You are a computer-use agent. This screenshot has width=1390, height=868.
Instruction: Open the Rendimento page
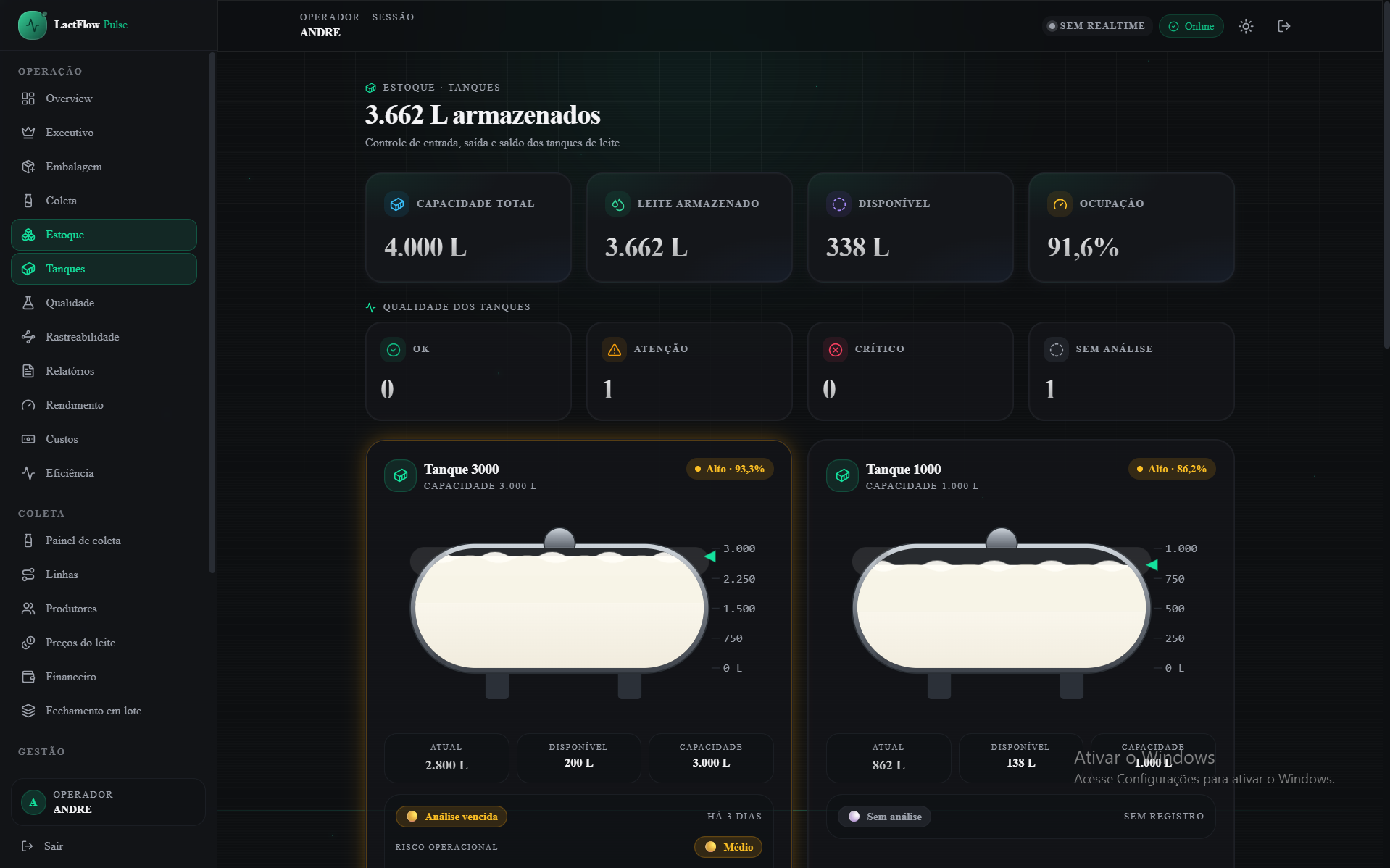pyautogui.click(x=104, y=405)
